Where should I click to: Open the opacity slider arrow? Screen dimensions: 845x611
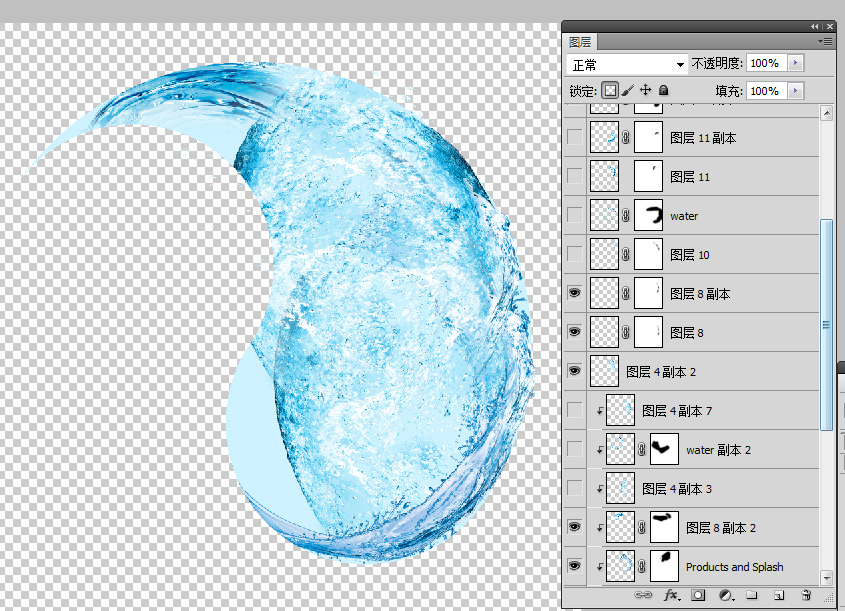[x=795, y=63]
